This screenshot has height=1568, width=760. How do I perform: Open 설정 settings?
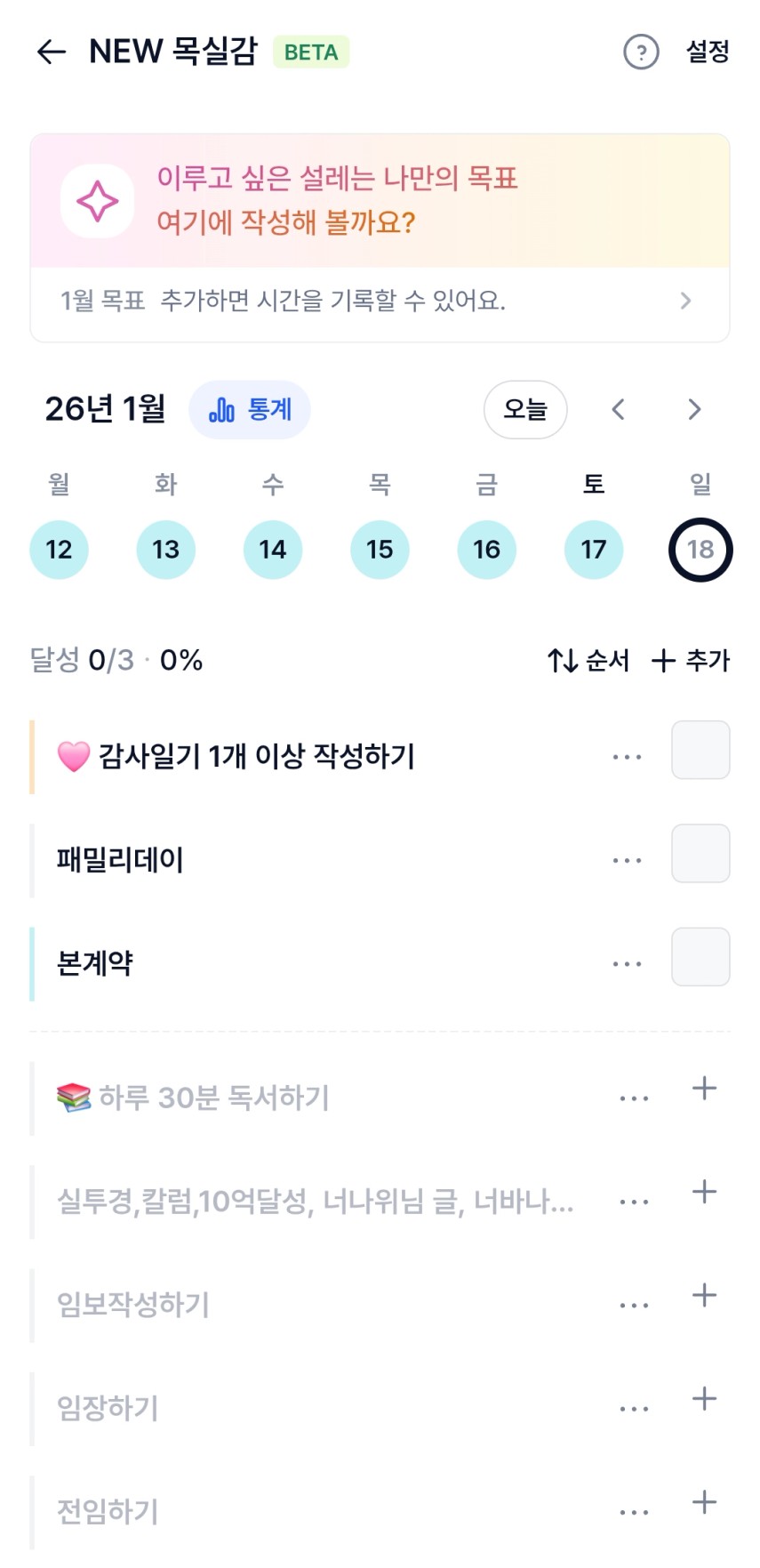point(708,52)
